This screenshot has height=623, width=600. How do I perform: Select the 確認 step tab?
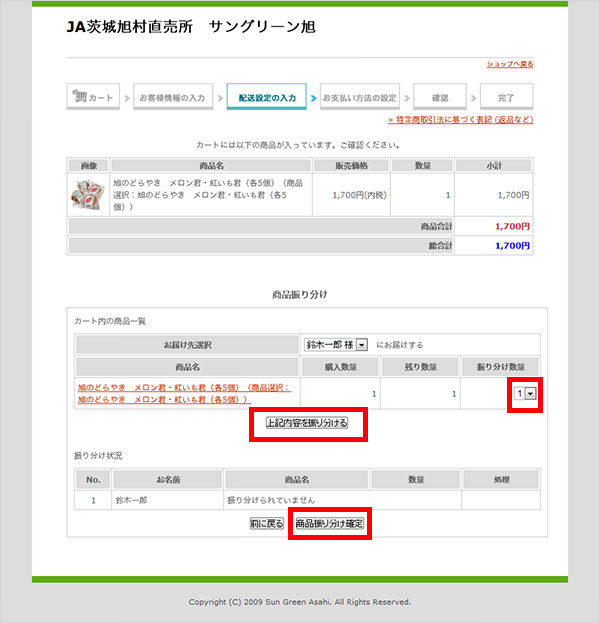click(439, 98)
